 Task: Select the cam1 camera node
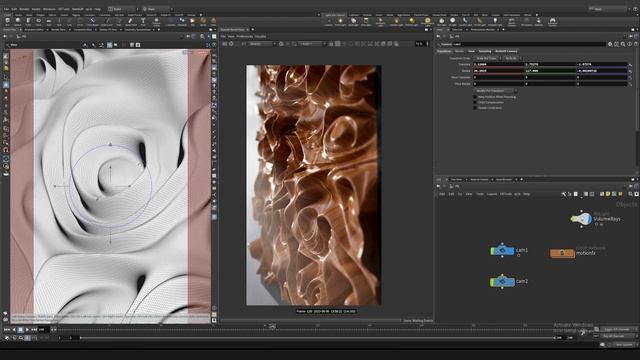pos(502,250)
